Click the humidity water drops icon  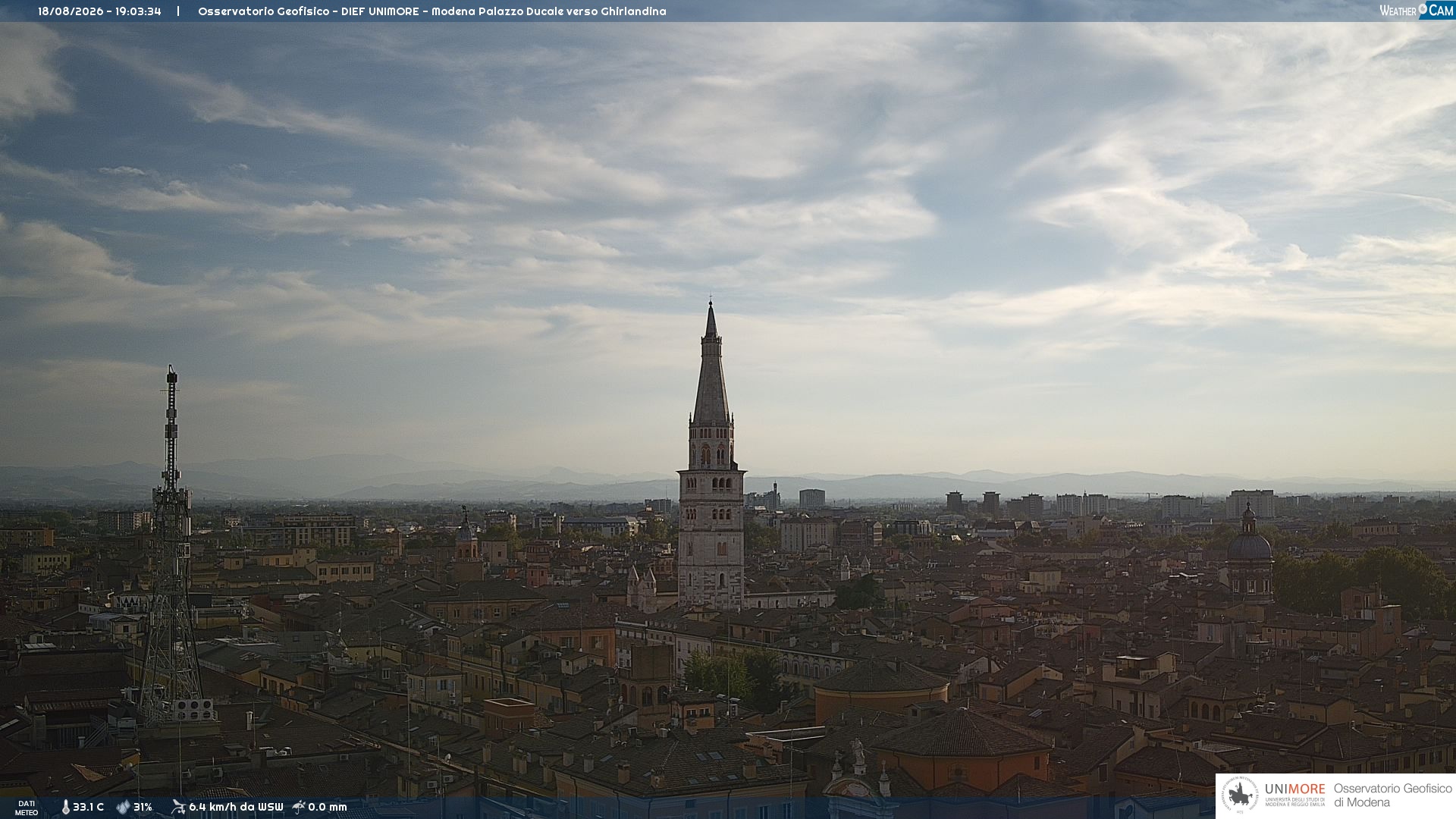pyautogui.click(x=123, y=807)
